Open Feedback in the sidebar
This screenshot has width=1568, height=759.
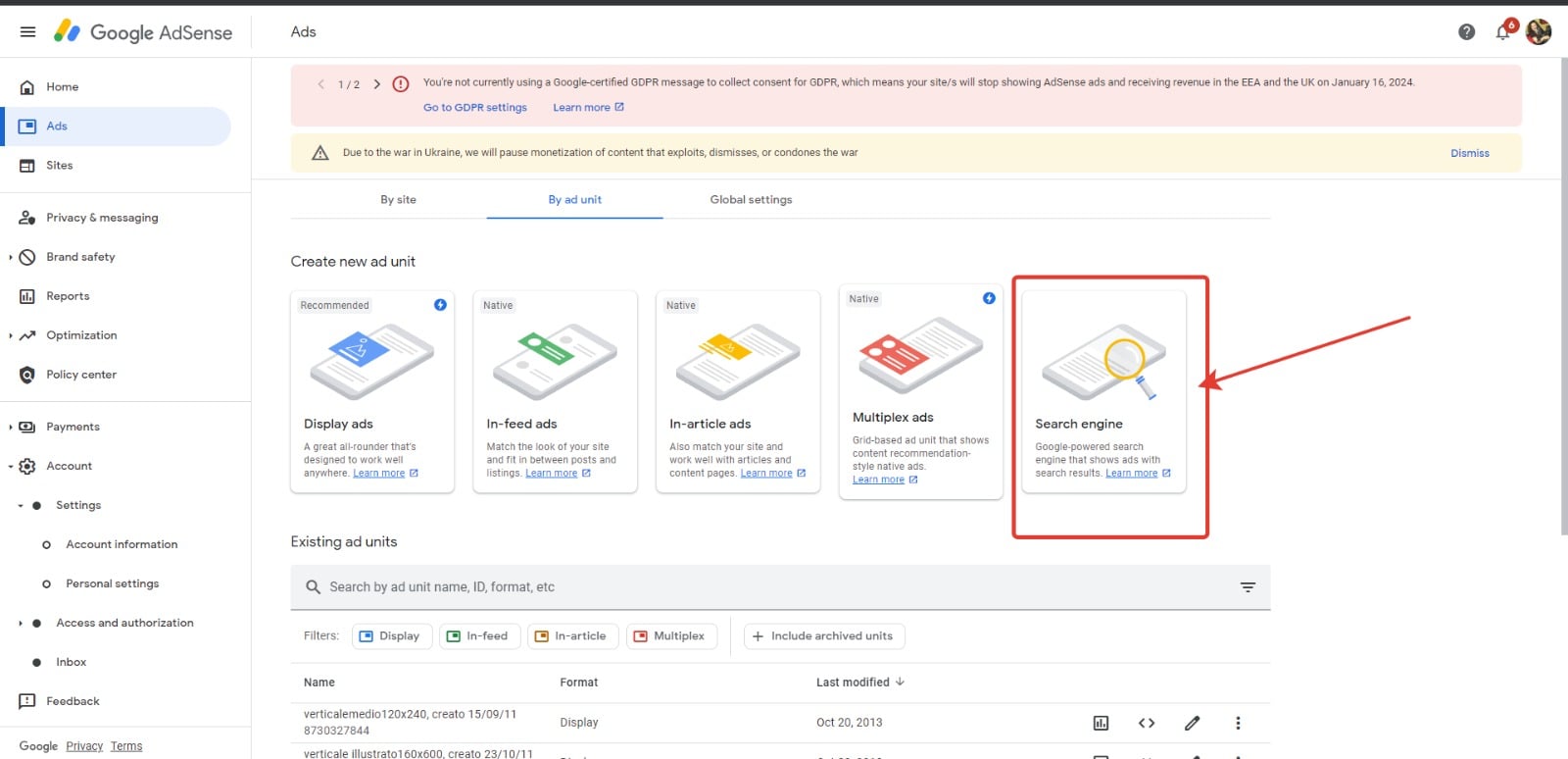[73, 701]
